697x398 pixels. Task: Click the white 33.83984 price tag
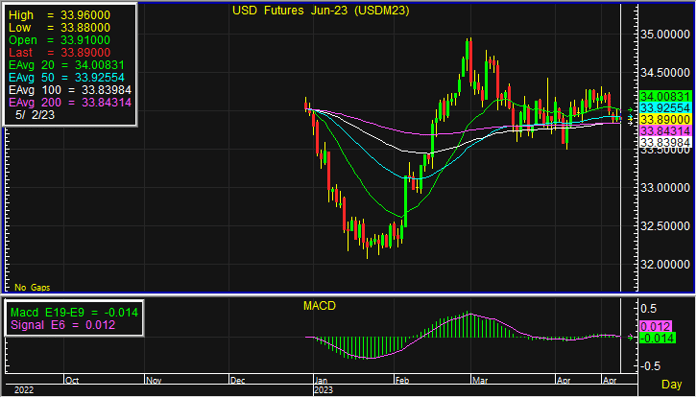coord(665,142)
